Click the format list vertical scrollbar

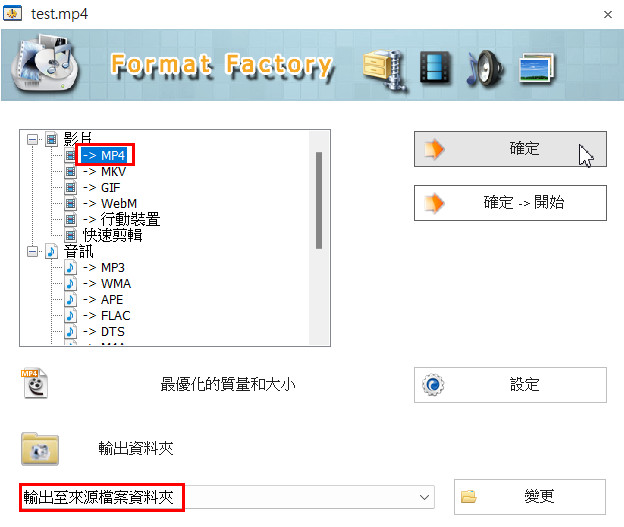pyautogui.click(x=319, y=238)
